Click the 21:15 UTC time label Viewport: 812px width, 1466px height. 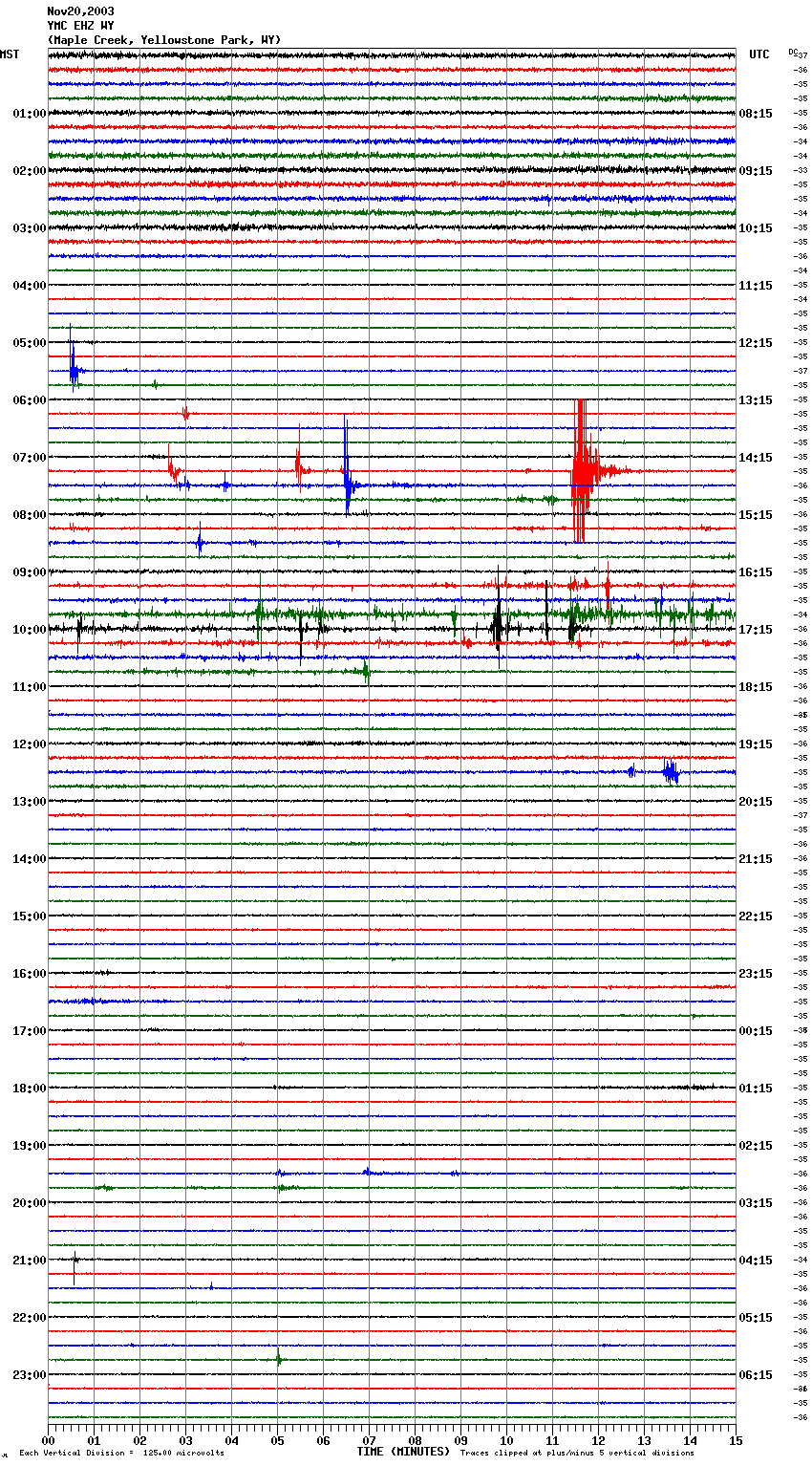pyautogui.click(x=756, y=859)
